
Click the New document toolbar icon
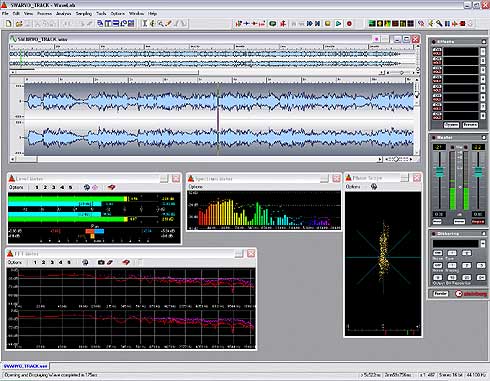click(x=8, y=24)
